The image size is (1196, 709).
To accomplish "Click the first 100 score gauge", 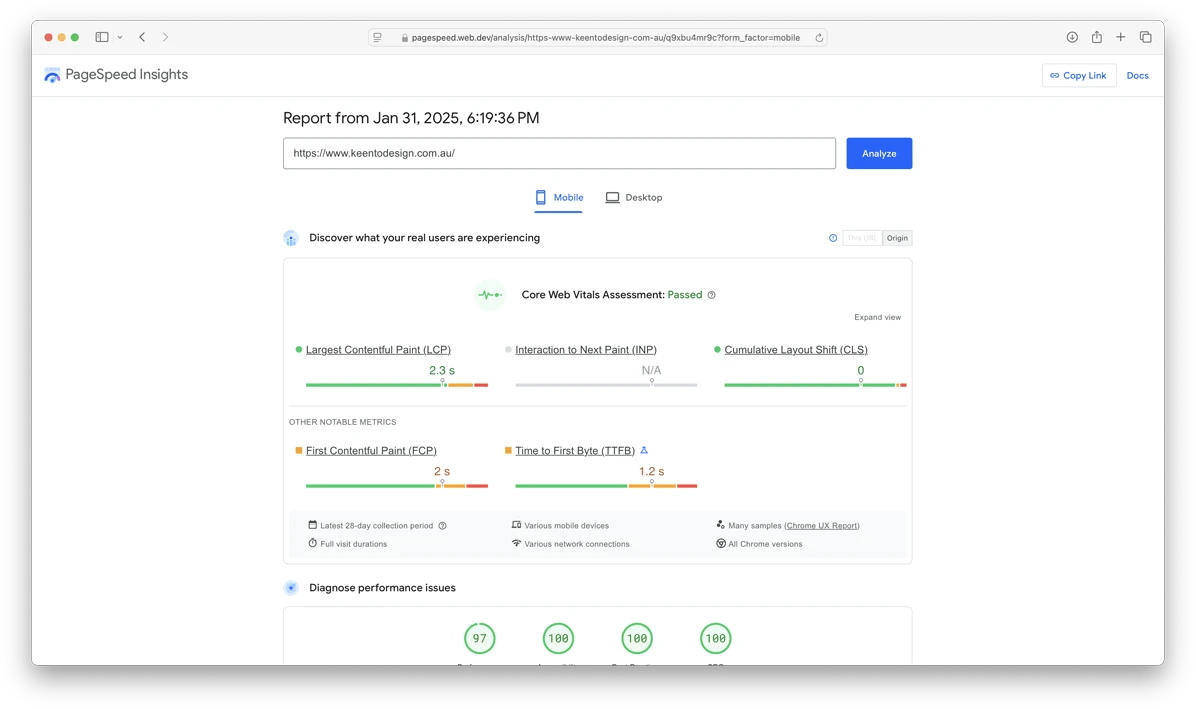I will [x=558, y=638].
